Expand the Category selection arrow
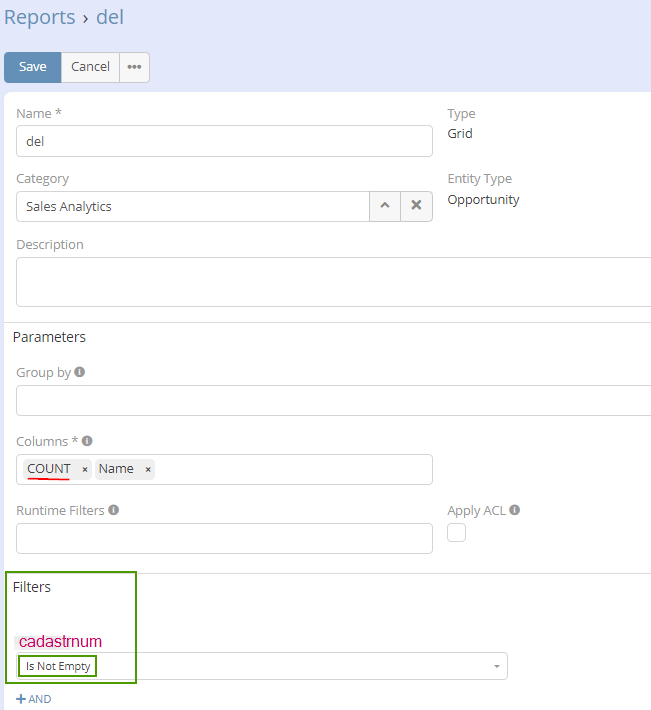 coord(385,207)
